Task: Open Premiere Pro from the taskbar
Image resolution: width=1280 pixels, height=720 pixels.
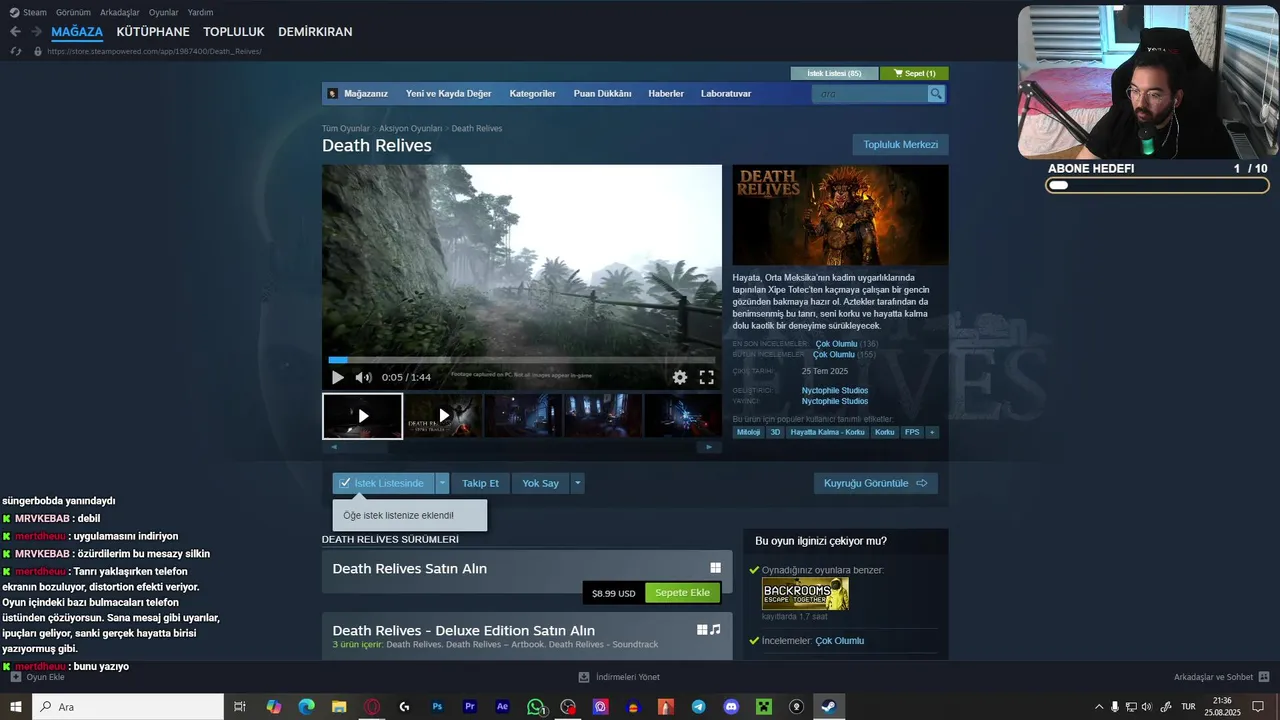Action: point(470,707)
